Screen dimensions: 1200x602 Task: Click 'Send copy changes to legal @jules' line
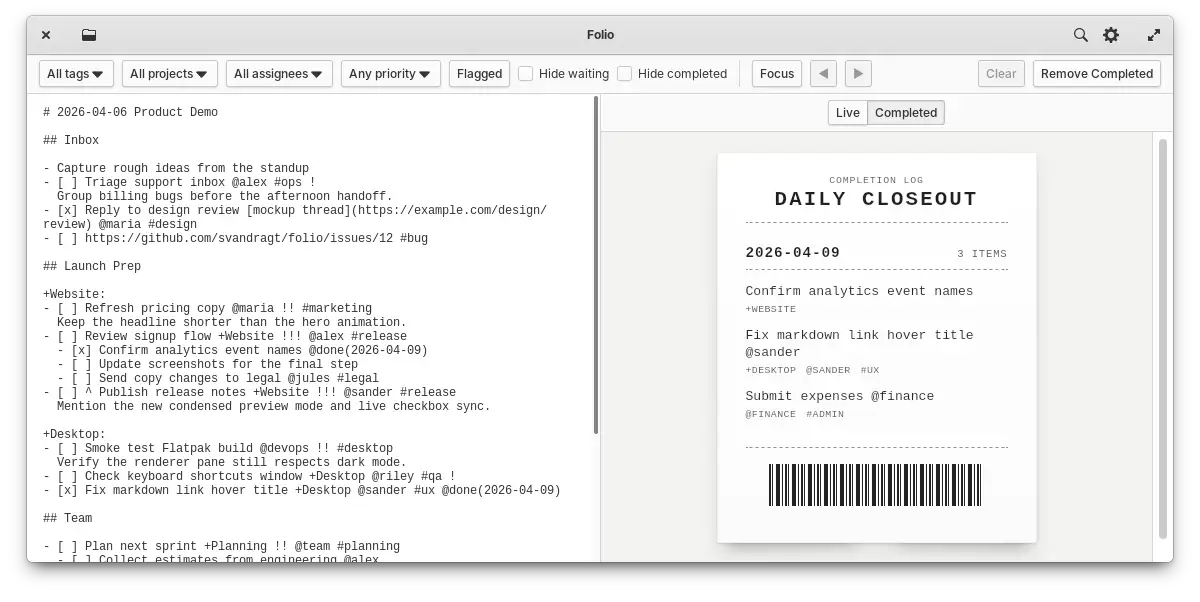point(218,378)
